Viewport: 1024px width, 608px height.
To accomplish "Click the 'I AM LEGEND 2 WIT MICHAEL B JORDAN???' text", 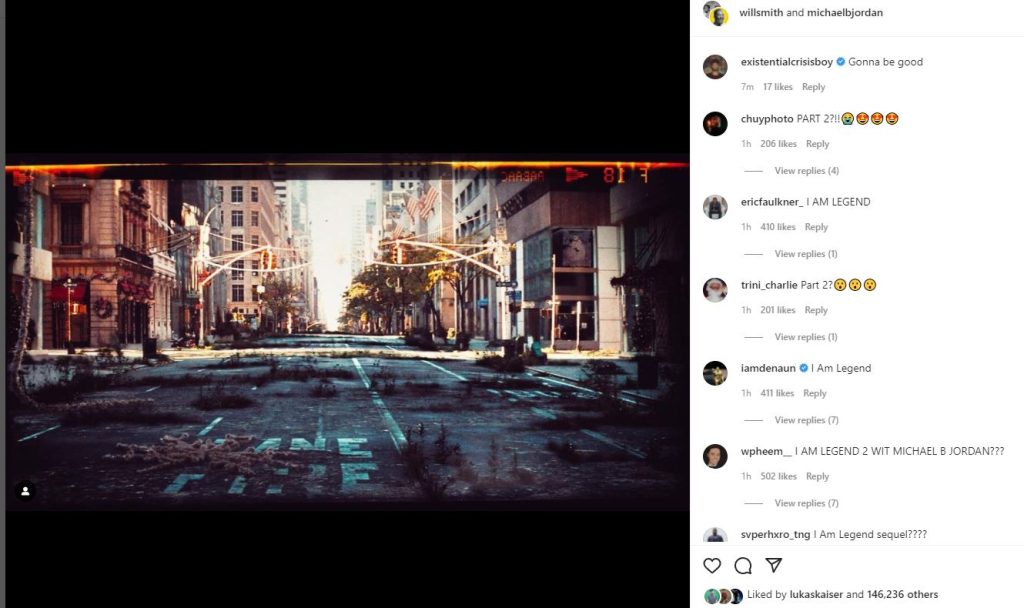I will coord(899,451).
